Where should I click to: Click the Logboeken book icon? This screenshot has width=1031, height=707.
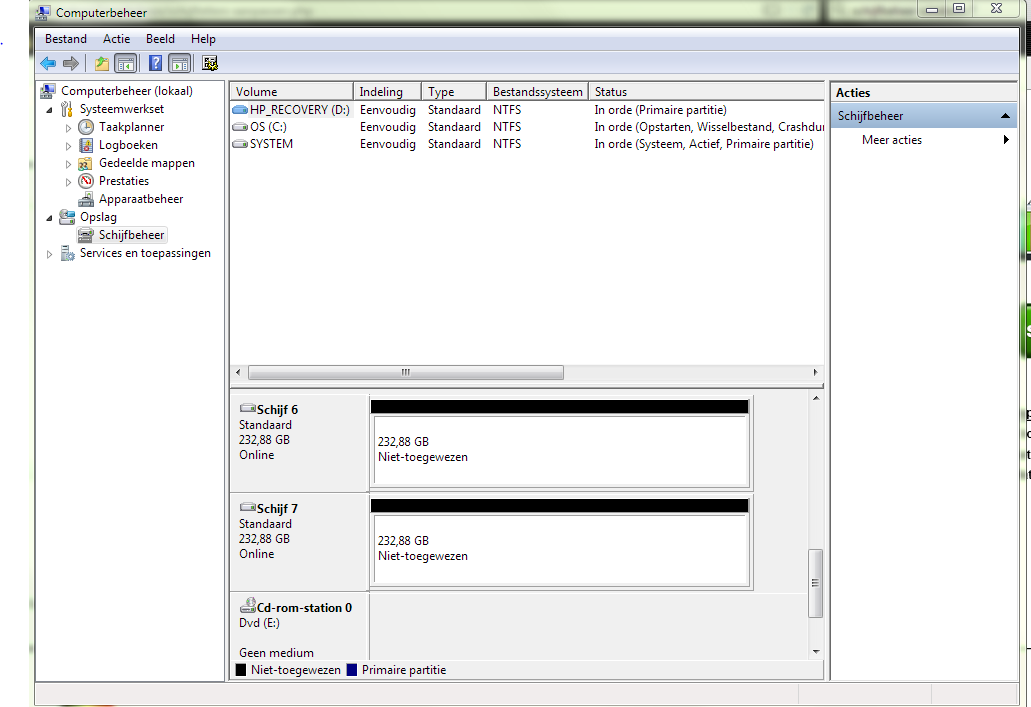tap(86, 145)
